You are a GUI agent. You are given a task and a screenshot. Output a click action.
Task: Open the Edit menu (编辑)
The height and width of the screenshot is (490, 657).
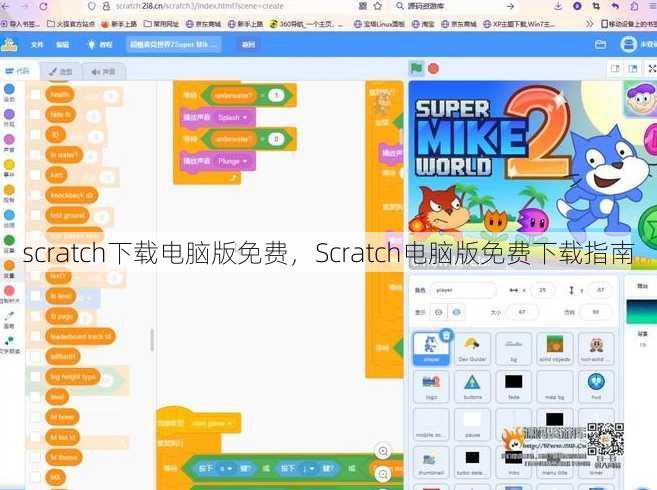pos(62,44)
